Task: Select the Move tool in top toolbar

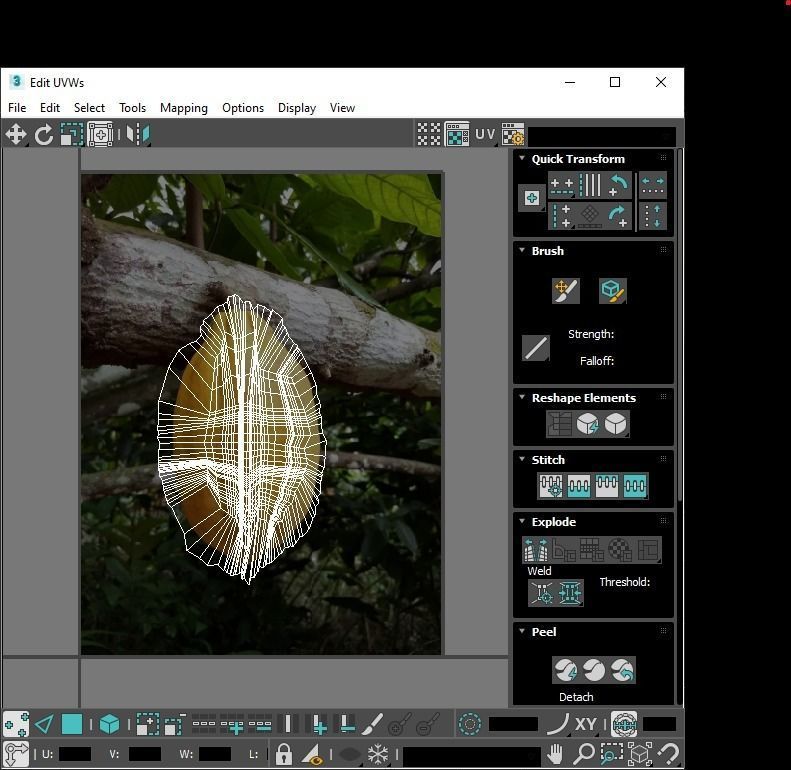Action: pos(16,135)
